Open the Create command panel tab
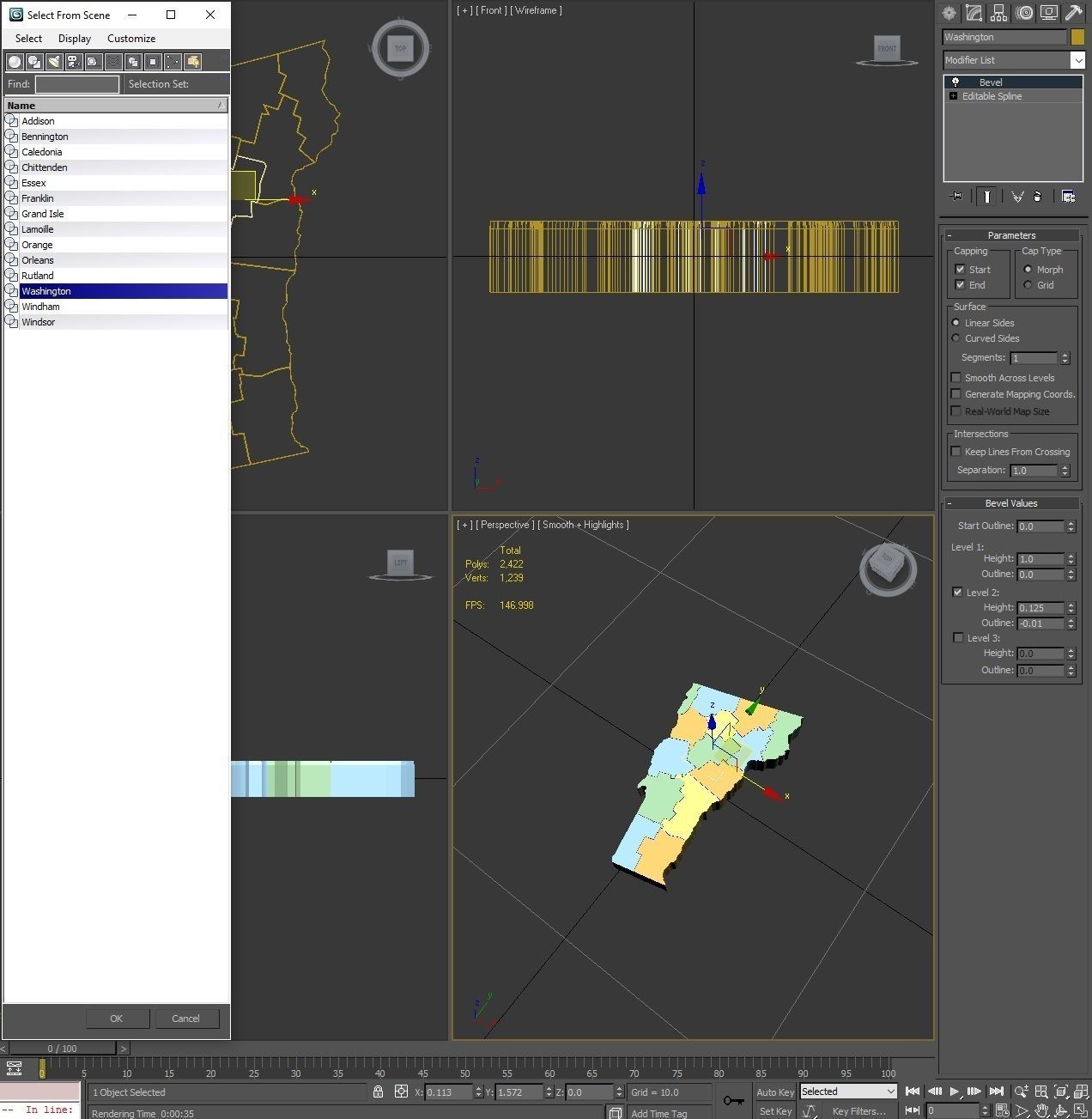Image resolution: width=1092 pixels, height=1119 pixels. pos(949,13)
